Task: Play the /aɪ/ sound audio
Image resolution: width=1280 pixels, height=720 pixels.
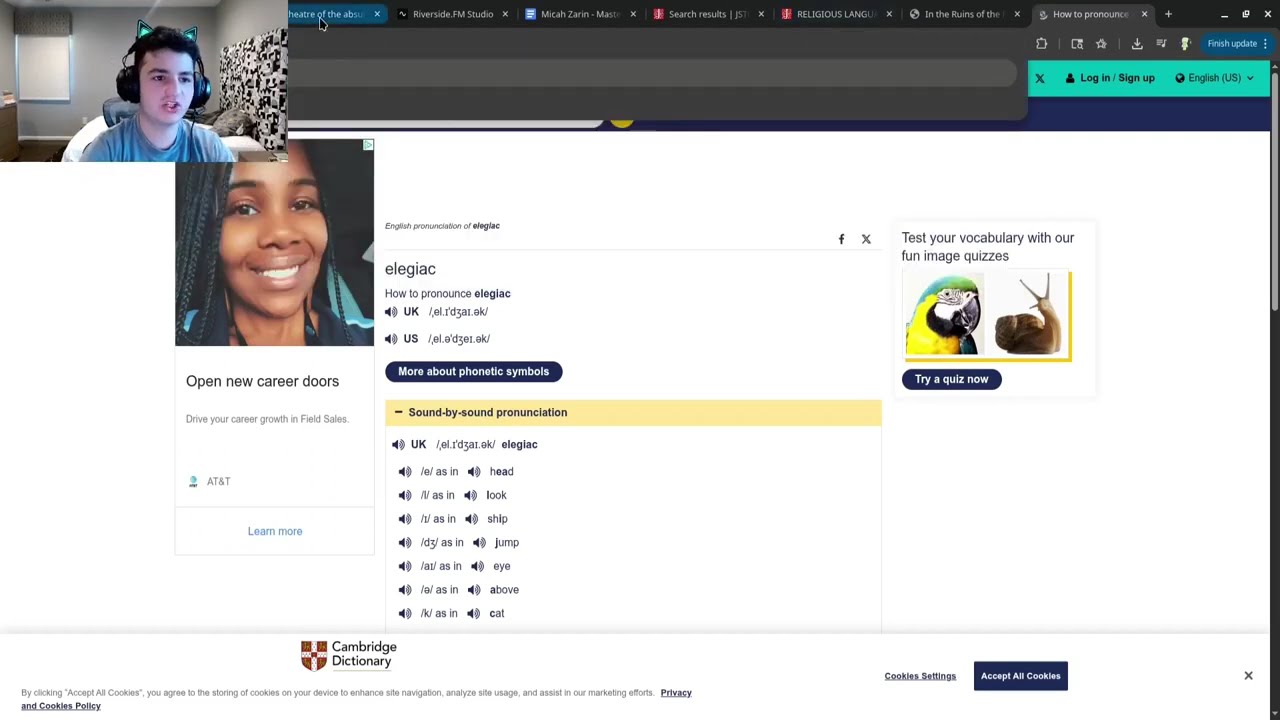Action: click(405, 566)
